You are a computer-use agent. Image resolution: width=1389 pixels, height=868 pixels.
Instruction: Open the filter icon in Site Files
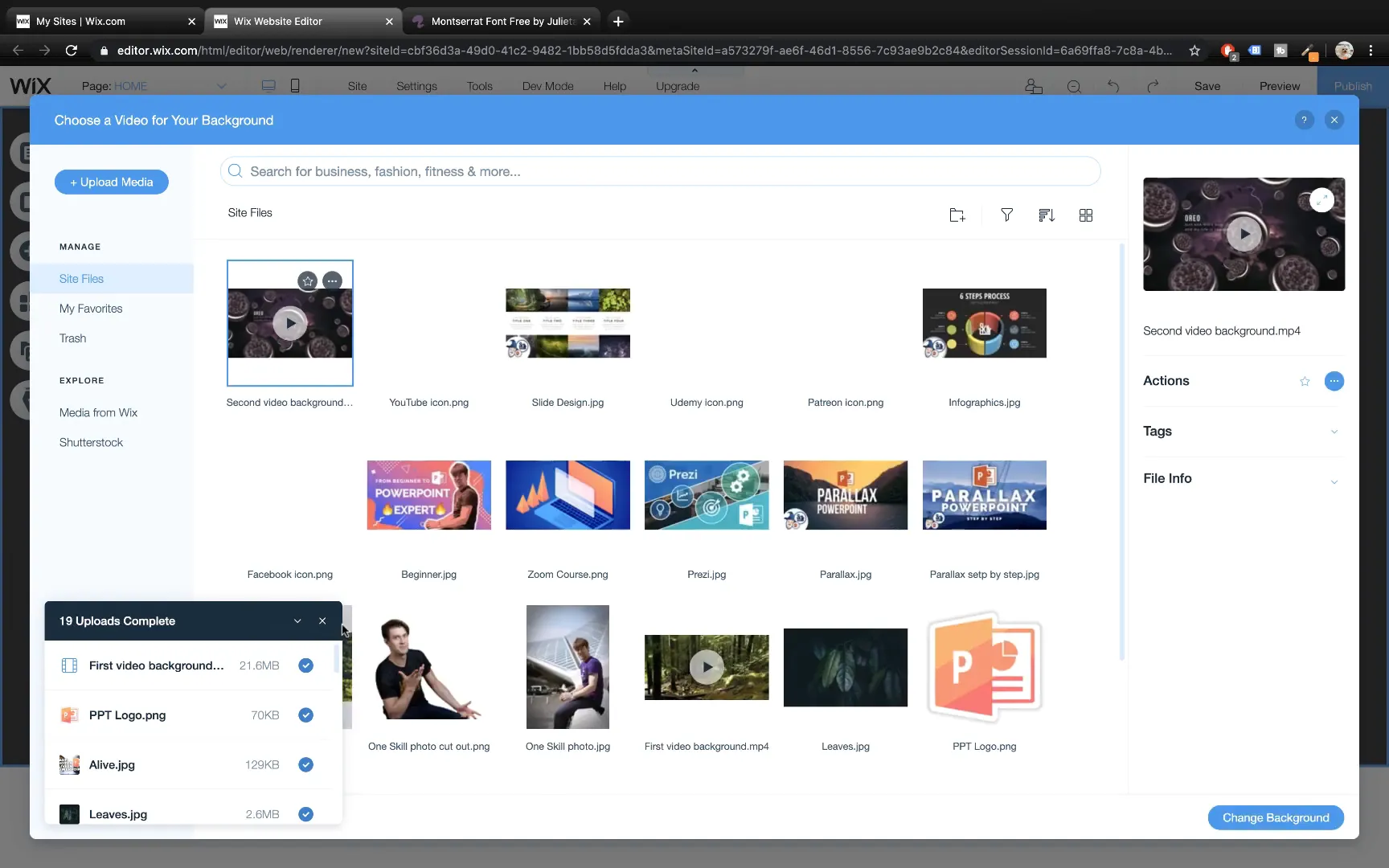pyautogui.click(x=1006, y=215)
